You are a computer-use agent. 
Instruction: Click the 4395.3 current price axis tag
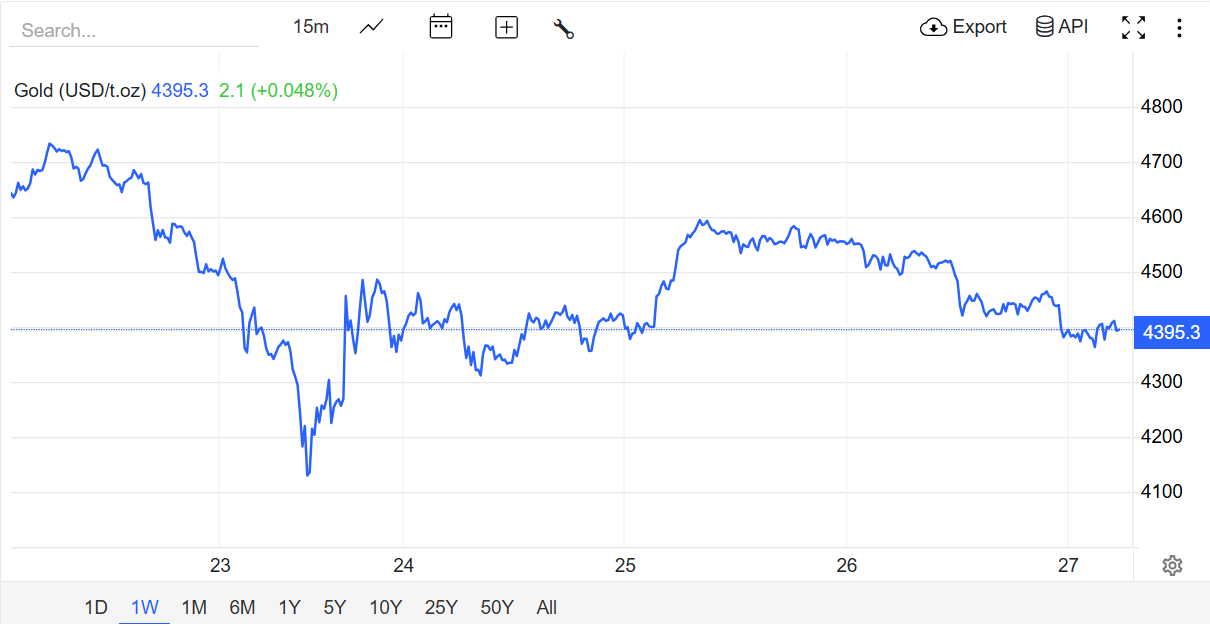pos(1171,333)
